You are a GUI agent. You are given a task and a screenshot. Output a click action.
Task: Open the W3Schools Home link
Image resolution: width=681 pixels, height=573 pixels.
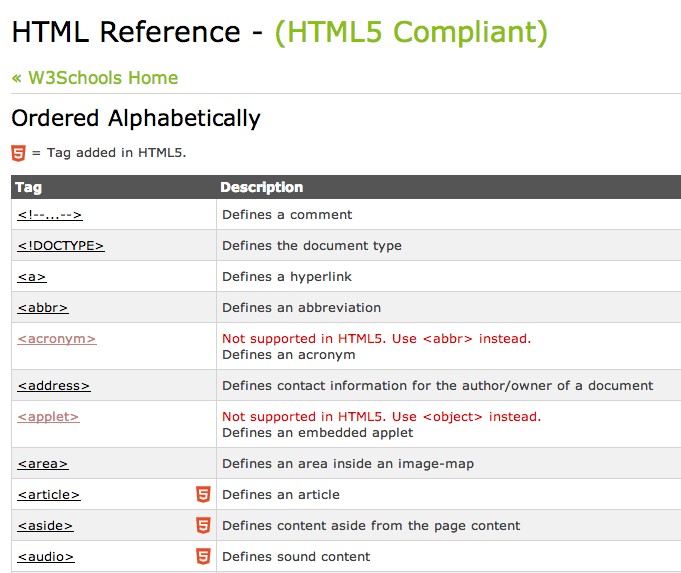[x=94, y=78]
